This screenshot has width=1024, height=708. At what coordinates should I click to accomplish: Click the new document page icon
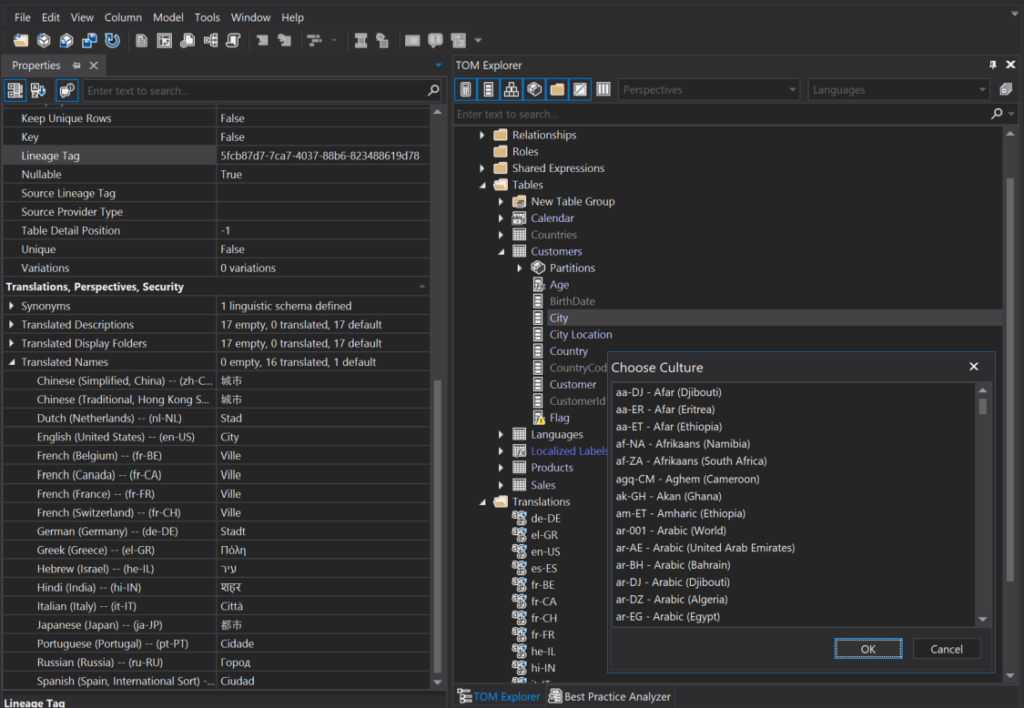pos(141,40)
